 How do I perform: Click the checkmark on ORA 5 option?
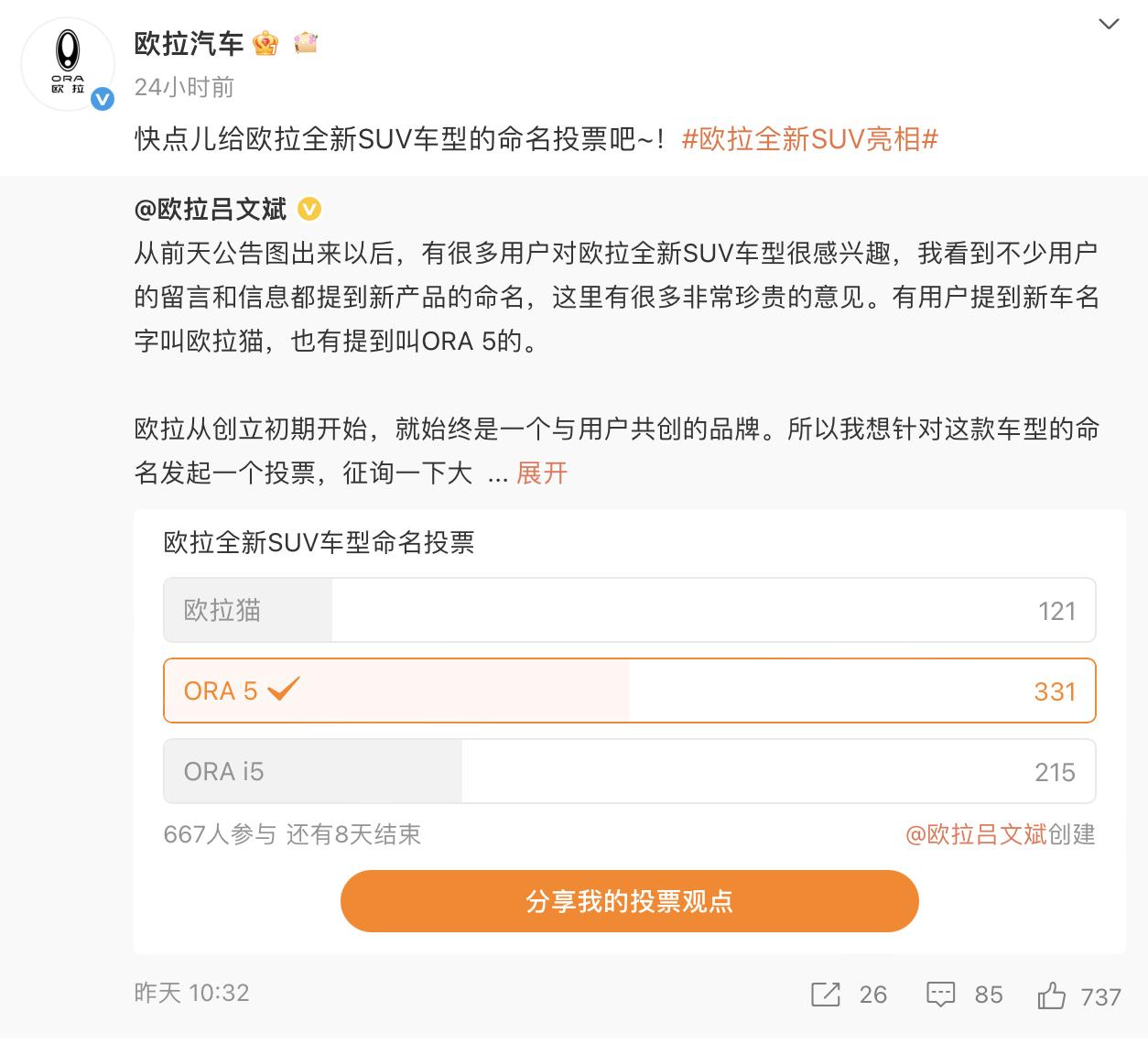point(283,689)
